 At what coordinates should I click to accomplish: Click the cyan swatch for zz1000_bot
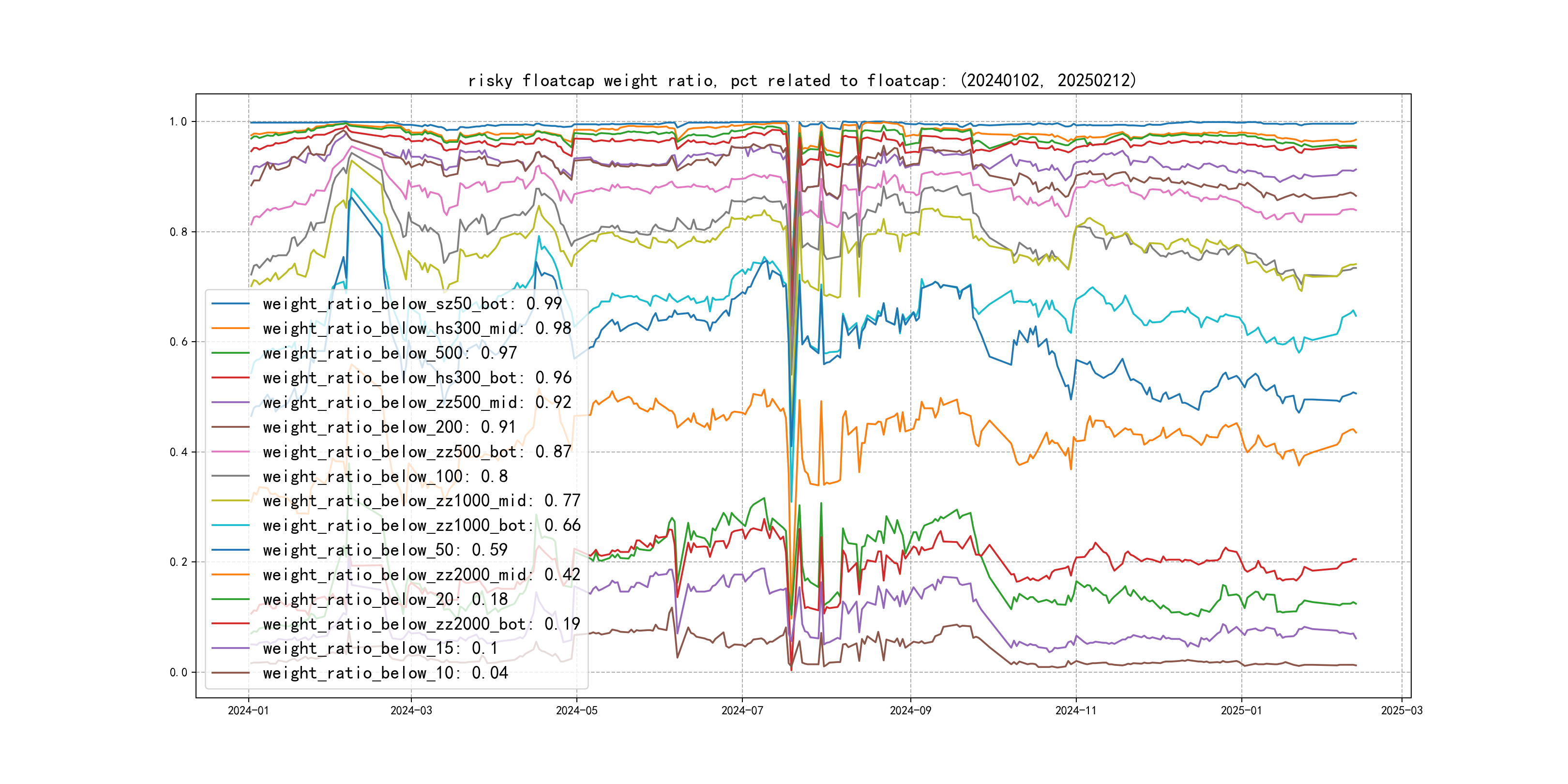[230, 525]
